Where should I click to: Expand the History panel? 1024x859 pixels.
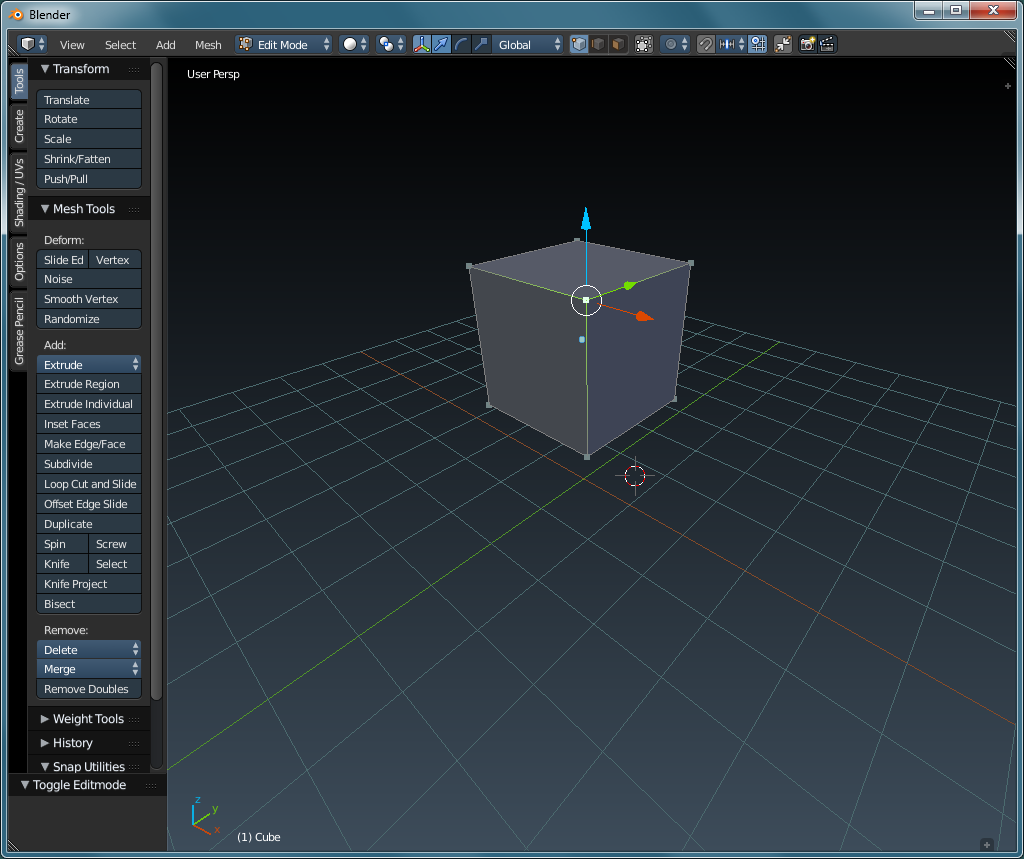(x=45, y=743)
